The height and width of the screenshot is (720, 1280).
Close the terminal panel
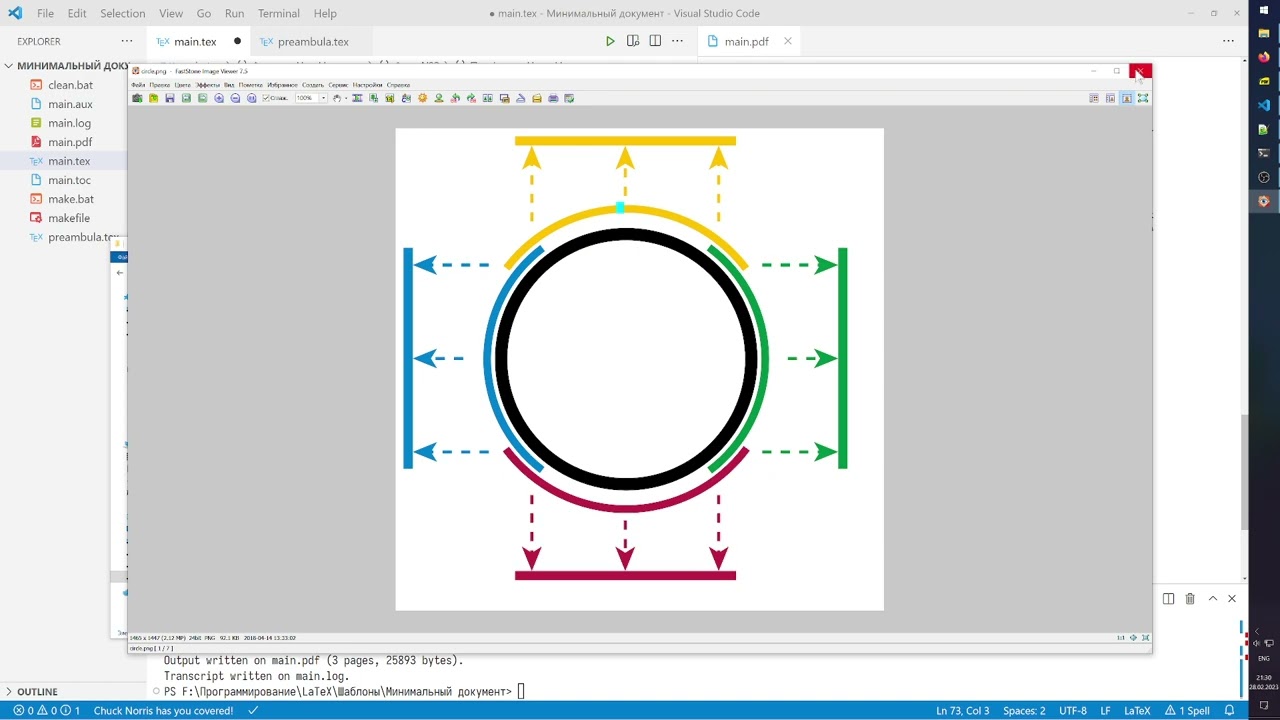[x=1232, y=598]
